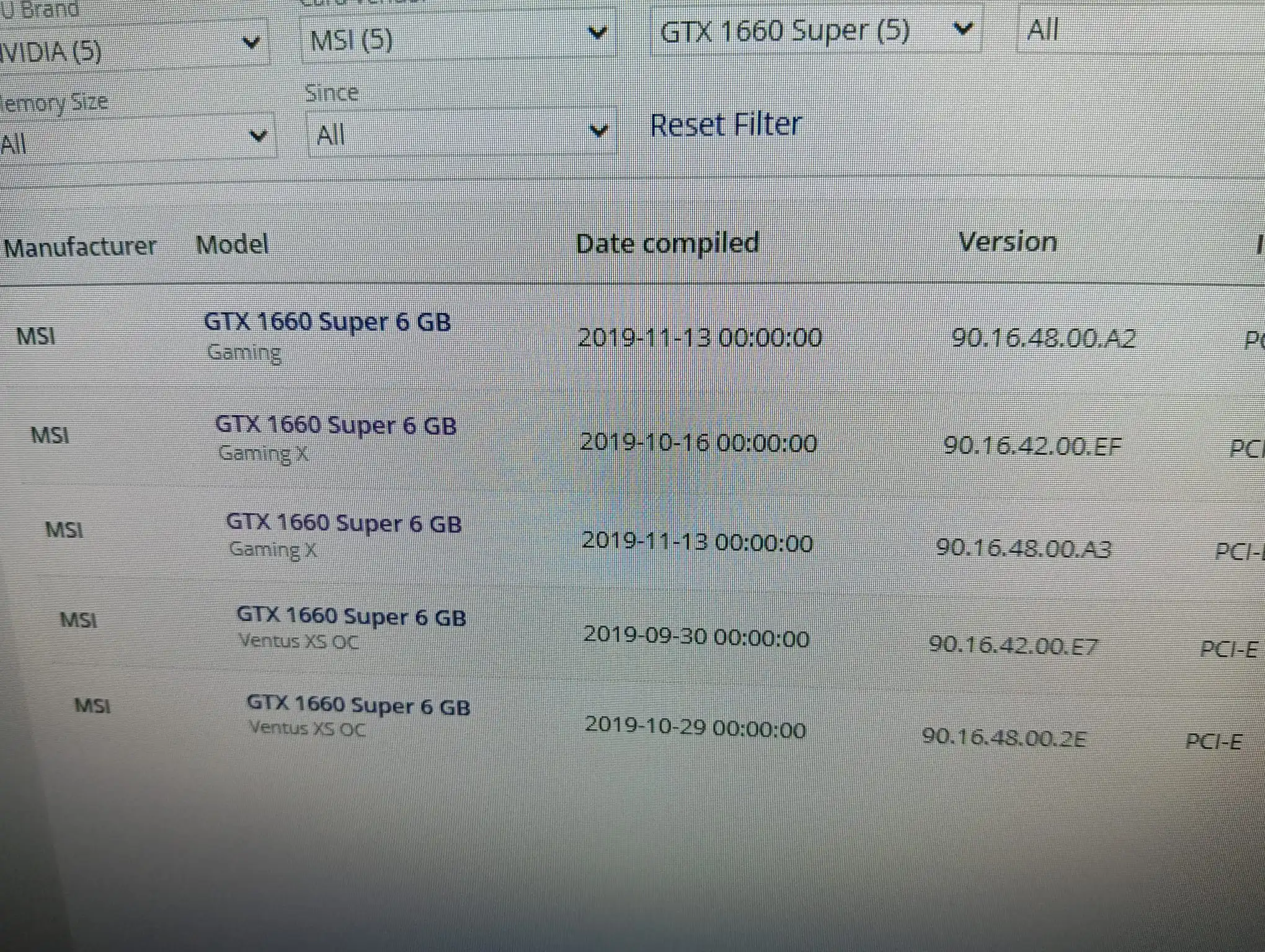
Task: Click the date 2019-10-16 00:00:00
Action: pyautogui.click(x=698, y=443)
